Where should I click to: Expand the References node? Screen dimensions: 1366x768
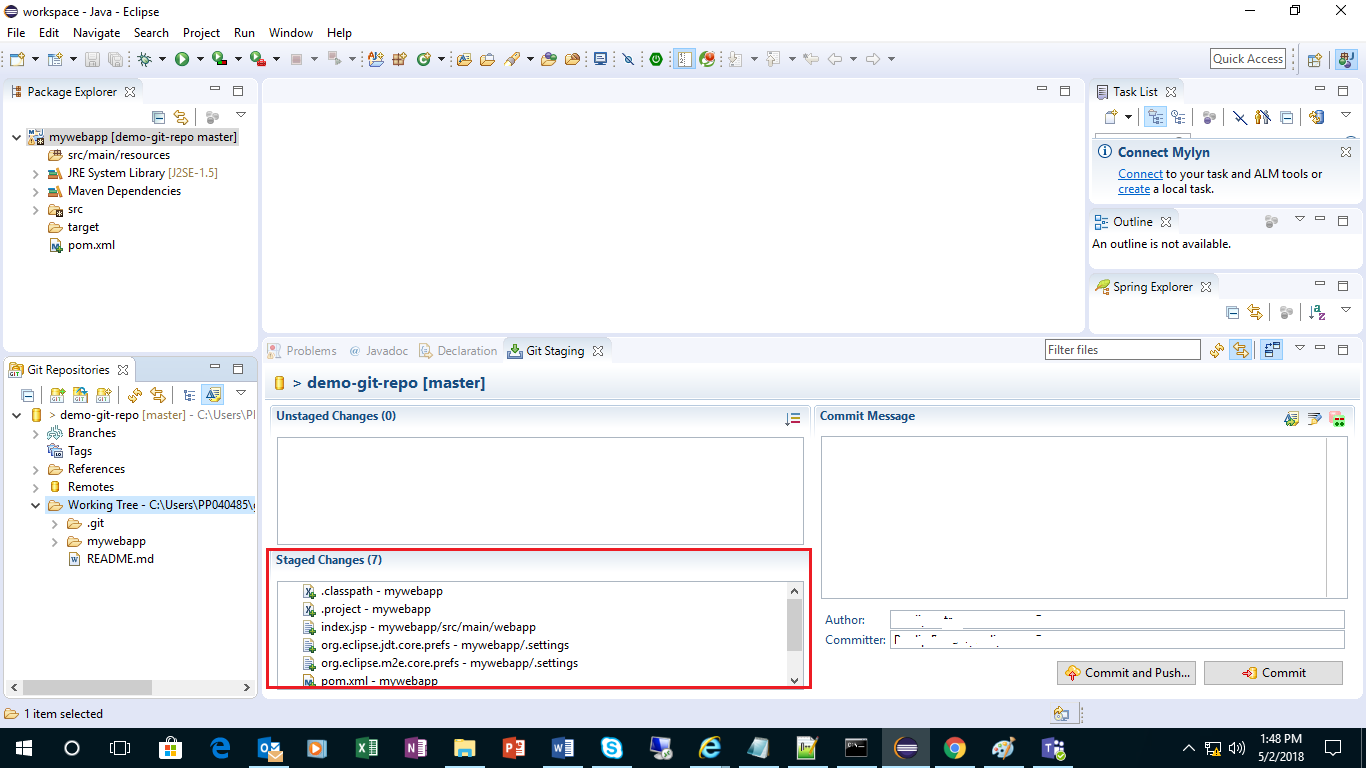[36, 469]
